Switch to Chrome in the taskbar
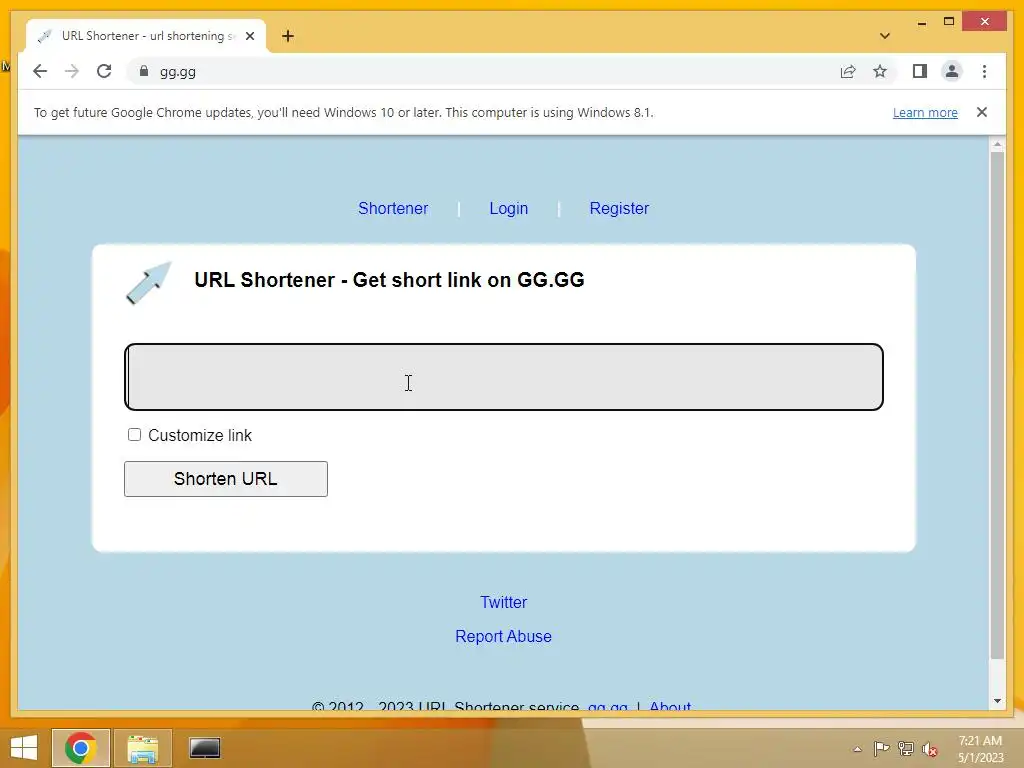Image resolution: width=1024 pixels, height=768 pixels. pos(81,748)
